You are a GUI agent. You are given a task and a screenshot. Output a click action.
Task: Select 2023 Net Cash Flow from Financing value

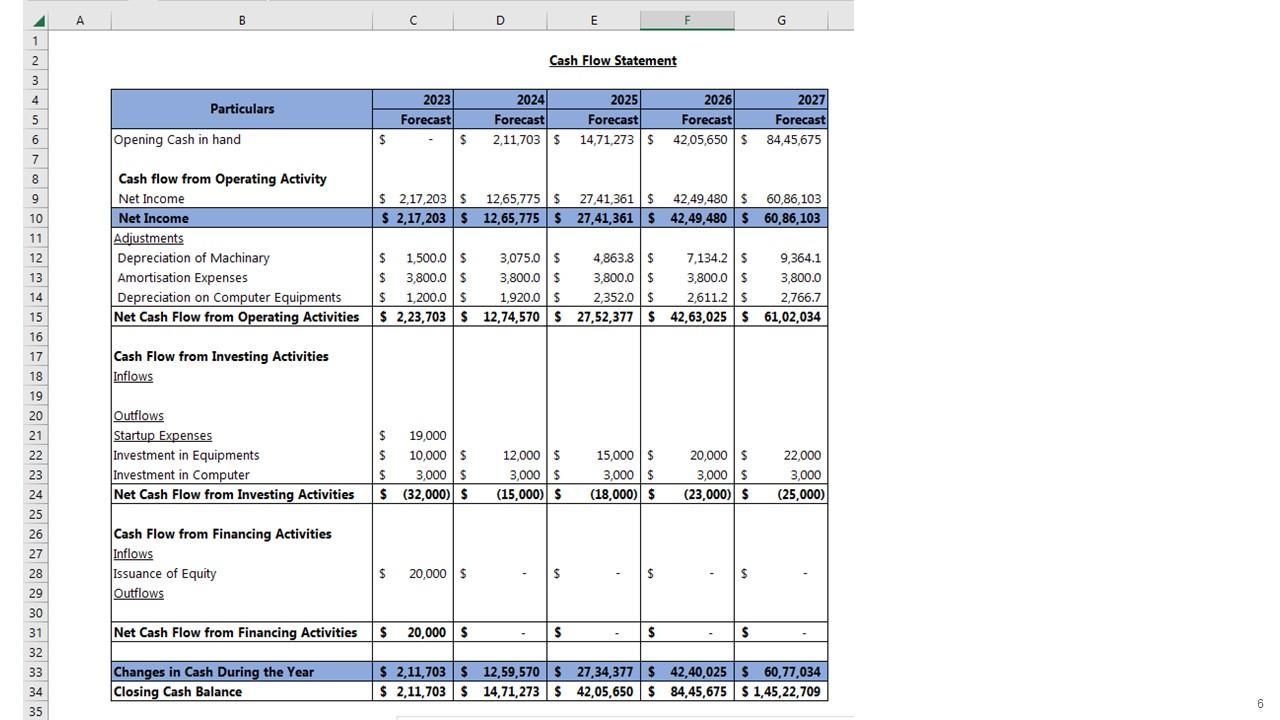click(413, 633)
